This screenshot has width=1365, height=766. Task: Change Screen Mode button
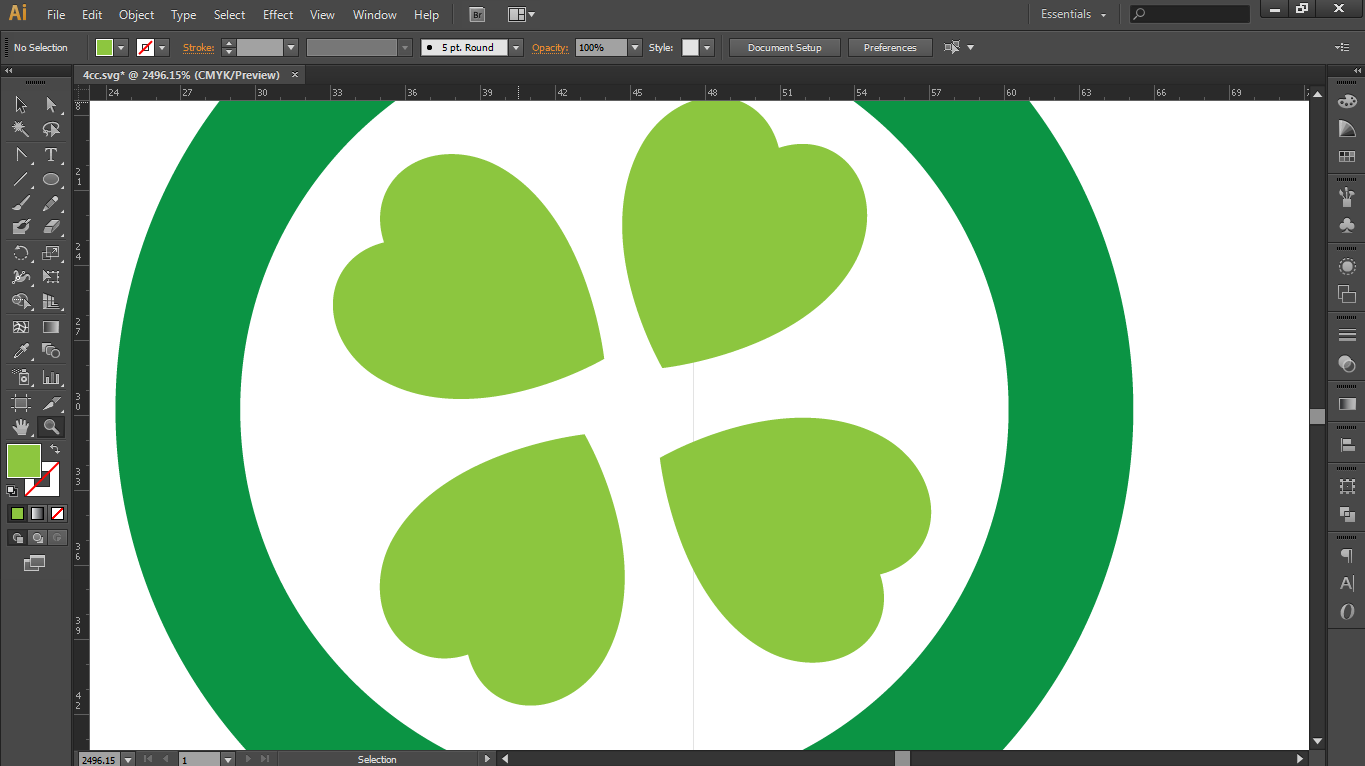35,563
